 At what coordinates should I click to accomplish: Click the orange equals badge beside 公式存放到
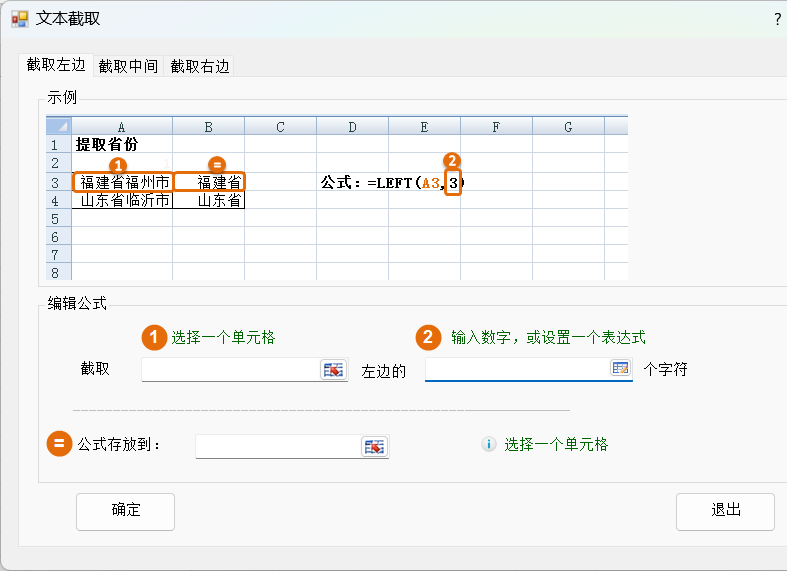[x=59, y=443]
